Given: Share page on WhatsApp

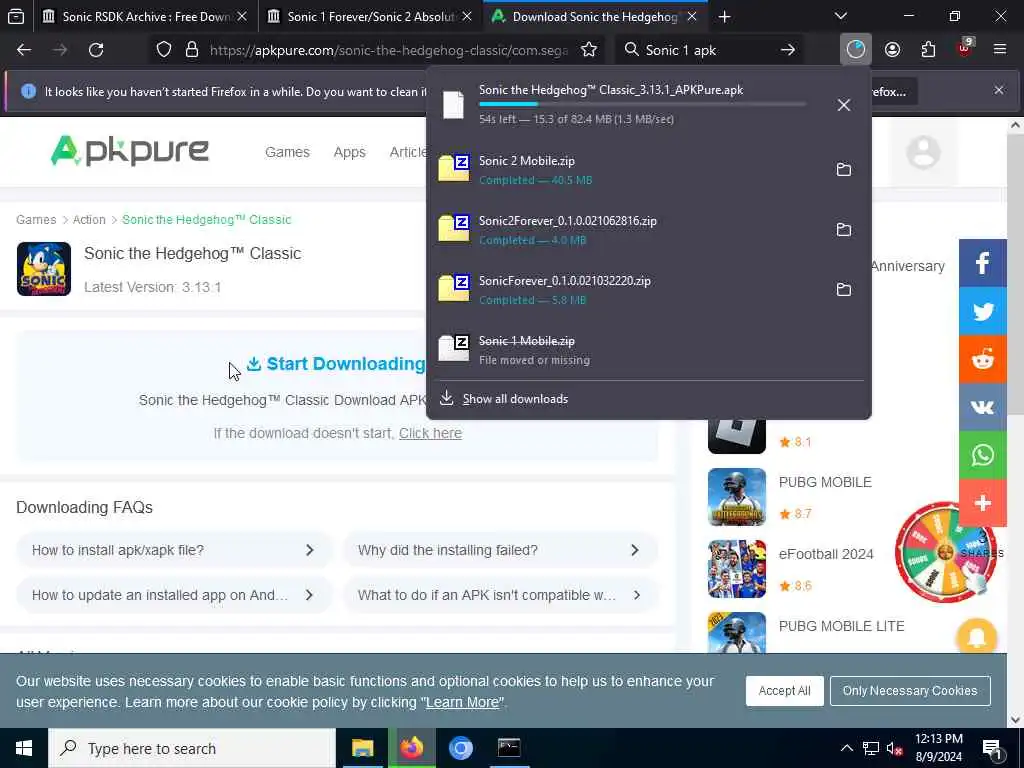Looking at the screenshot, I should [x=983, y=455].
